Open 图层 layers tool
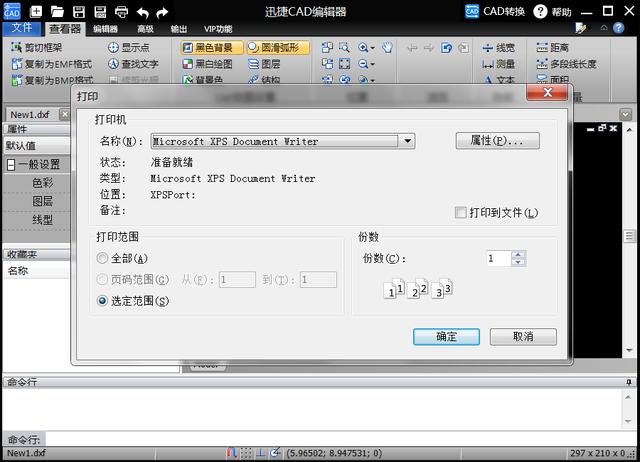The height and width of the screenshot is (462, 640). (x=264, y=64)
